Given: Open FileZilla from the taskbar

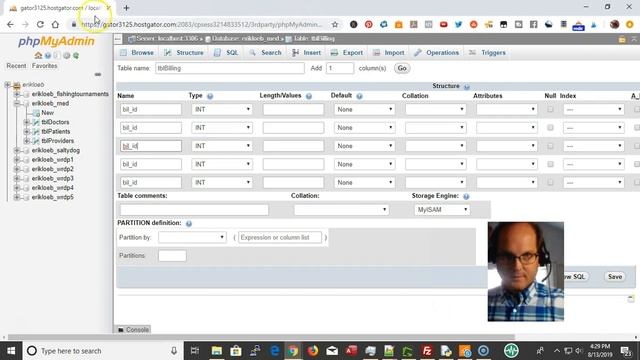Looking at the screenshot, I should [427, 351].
